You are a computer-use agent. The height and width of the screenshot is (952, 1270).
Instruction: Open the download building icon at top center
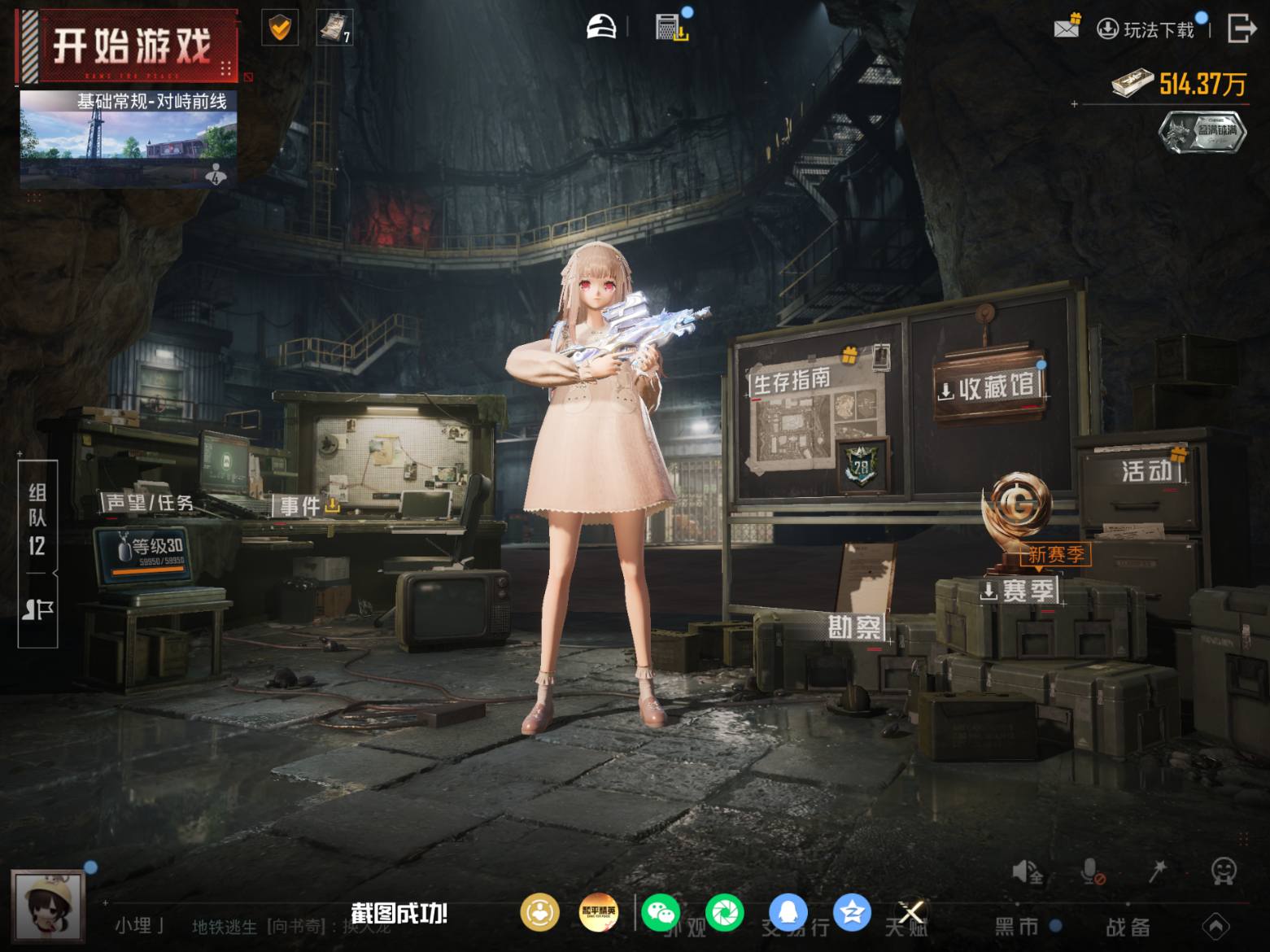(672, 28)
